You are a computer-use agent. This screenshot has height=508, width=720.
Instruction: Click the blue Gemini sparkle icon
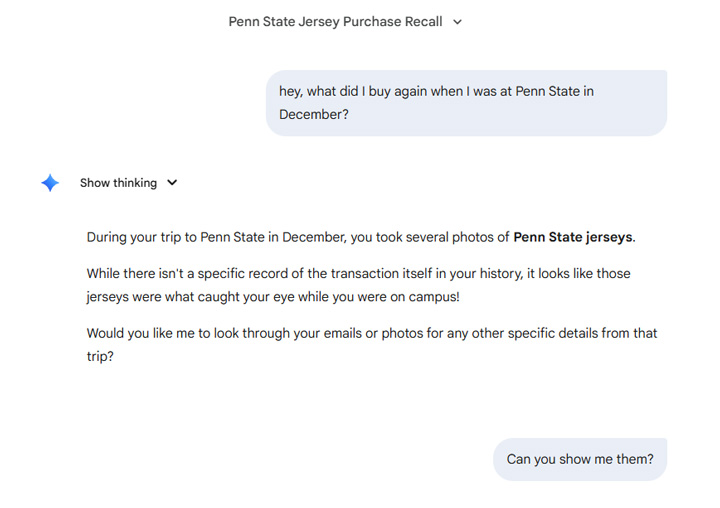pos(50,183)
